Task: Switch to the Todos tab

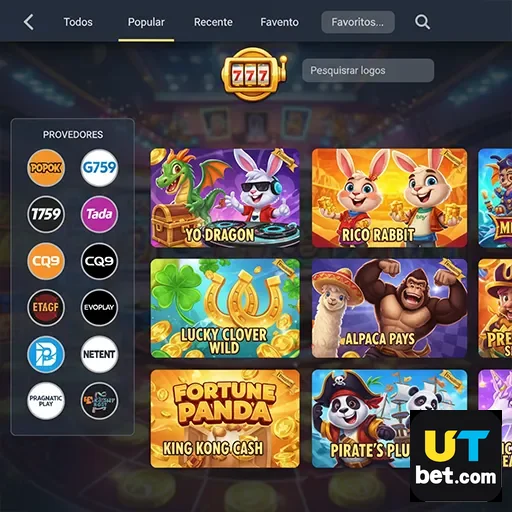Action: click(78, 22)
